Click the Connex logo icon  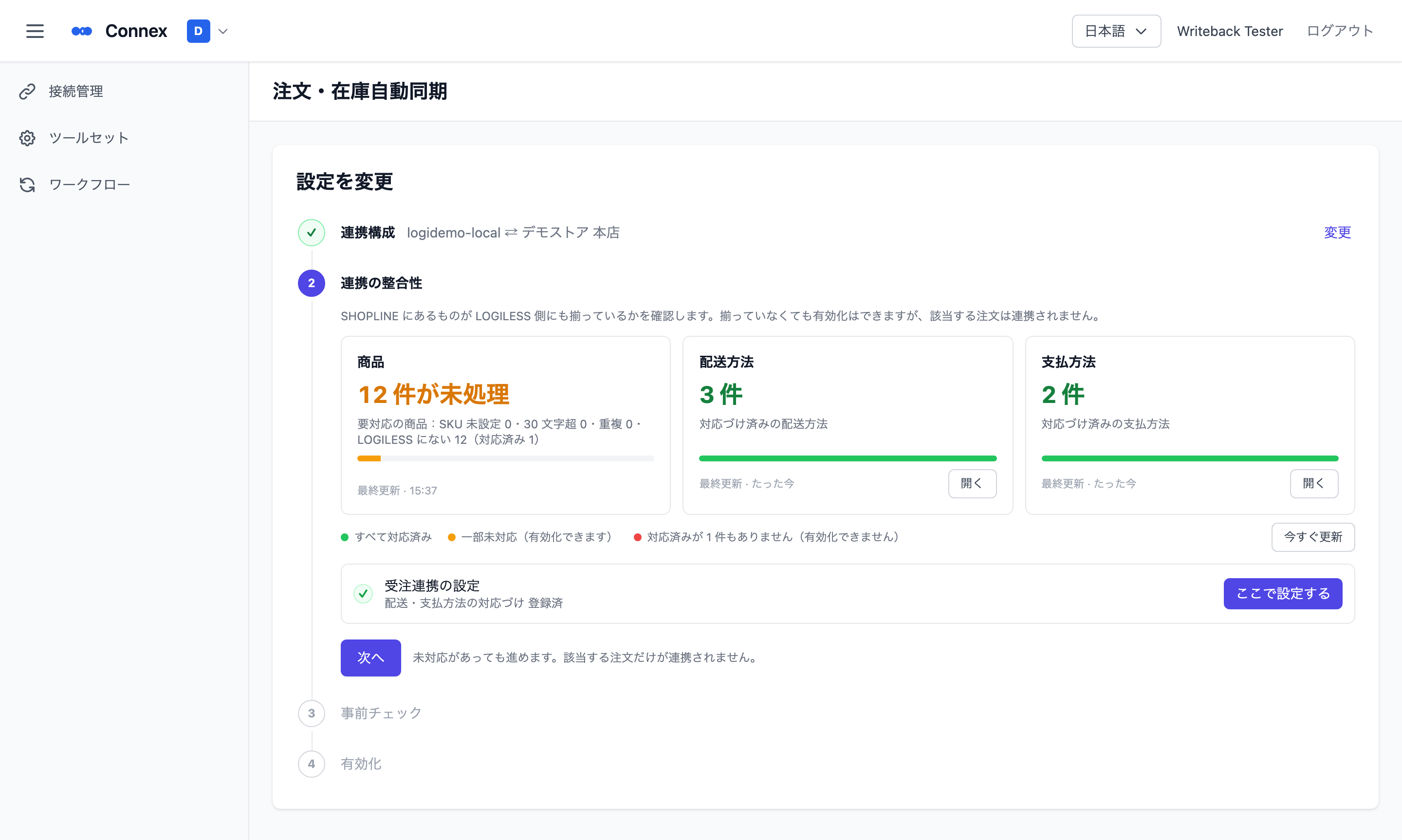(81, 31)
